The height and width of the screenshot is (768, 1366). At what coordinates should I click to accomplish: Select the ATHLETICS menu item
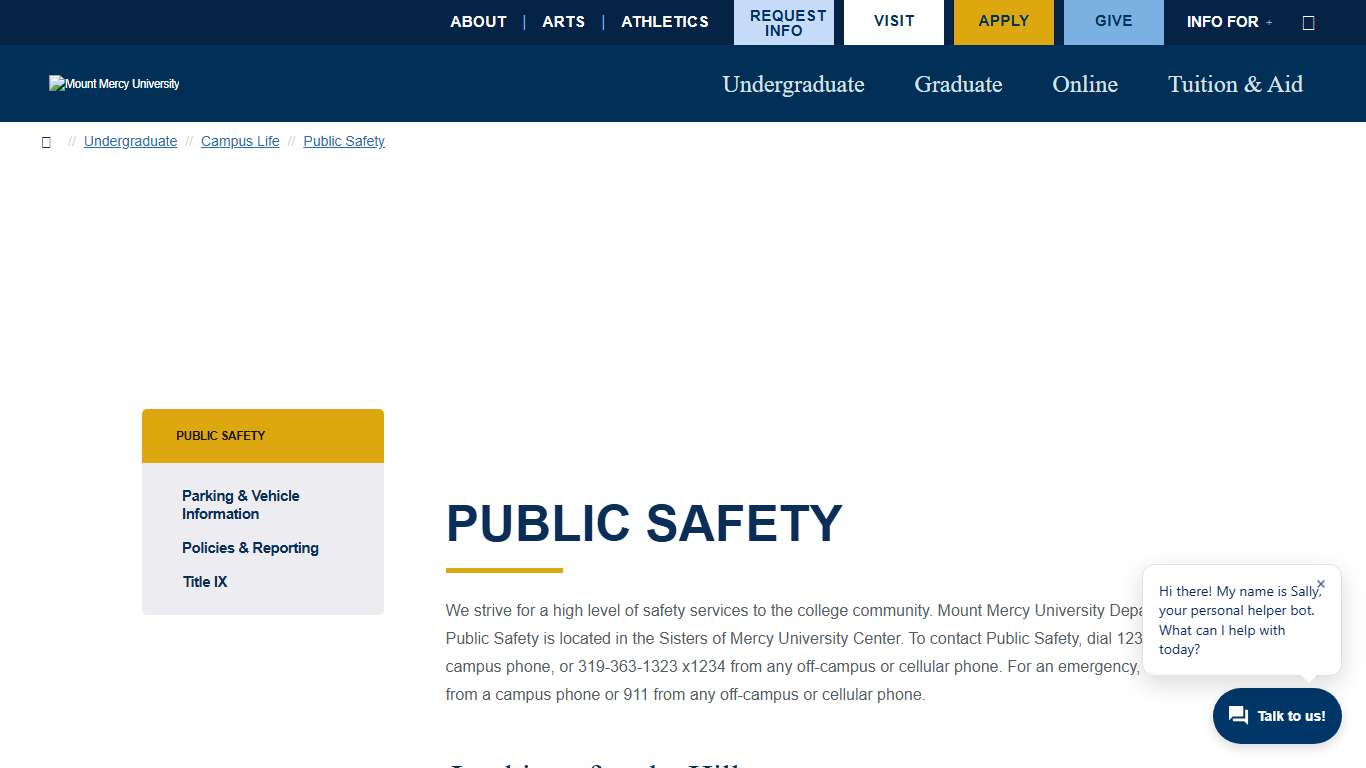664,21
